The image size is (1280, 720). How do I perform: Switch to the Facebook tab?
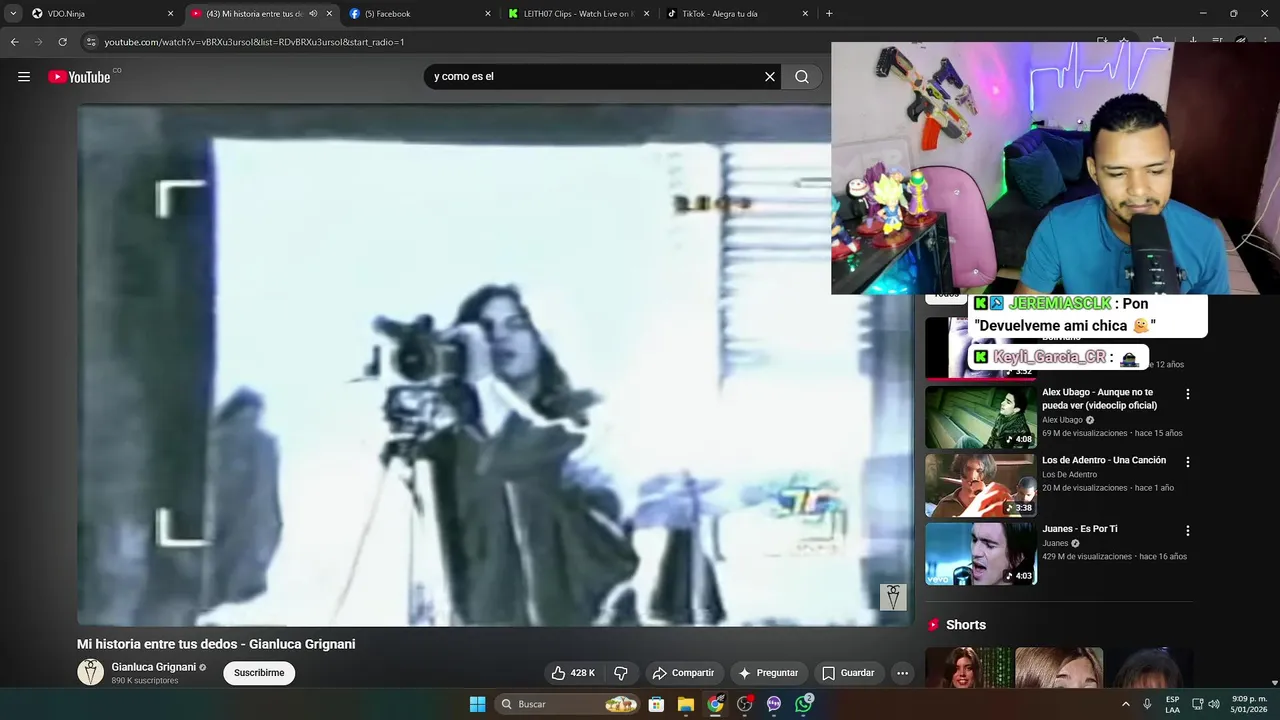tap(418, 14)
